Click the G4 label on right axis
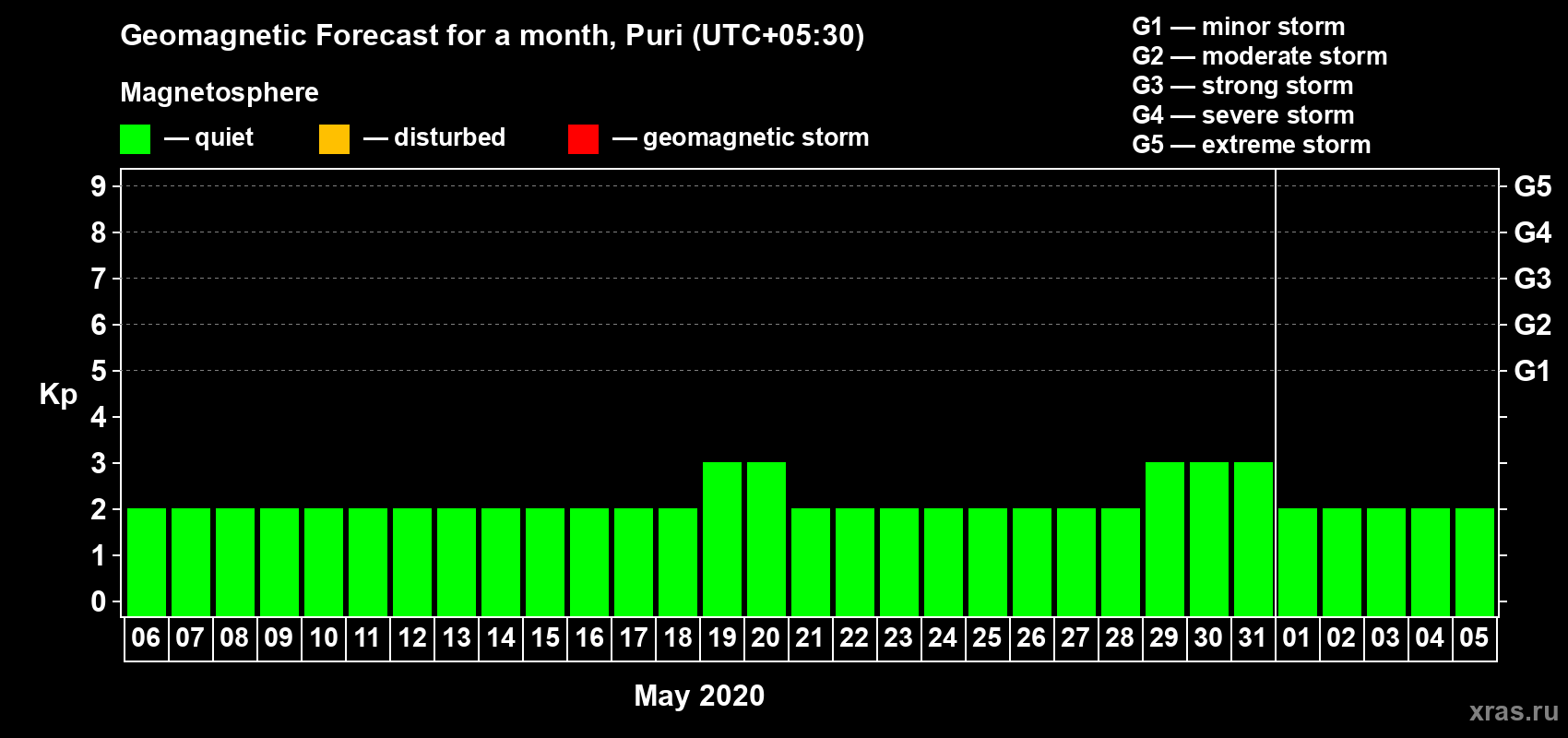The width and height of the screenshot is (1568, 738). coord(1533,232)
